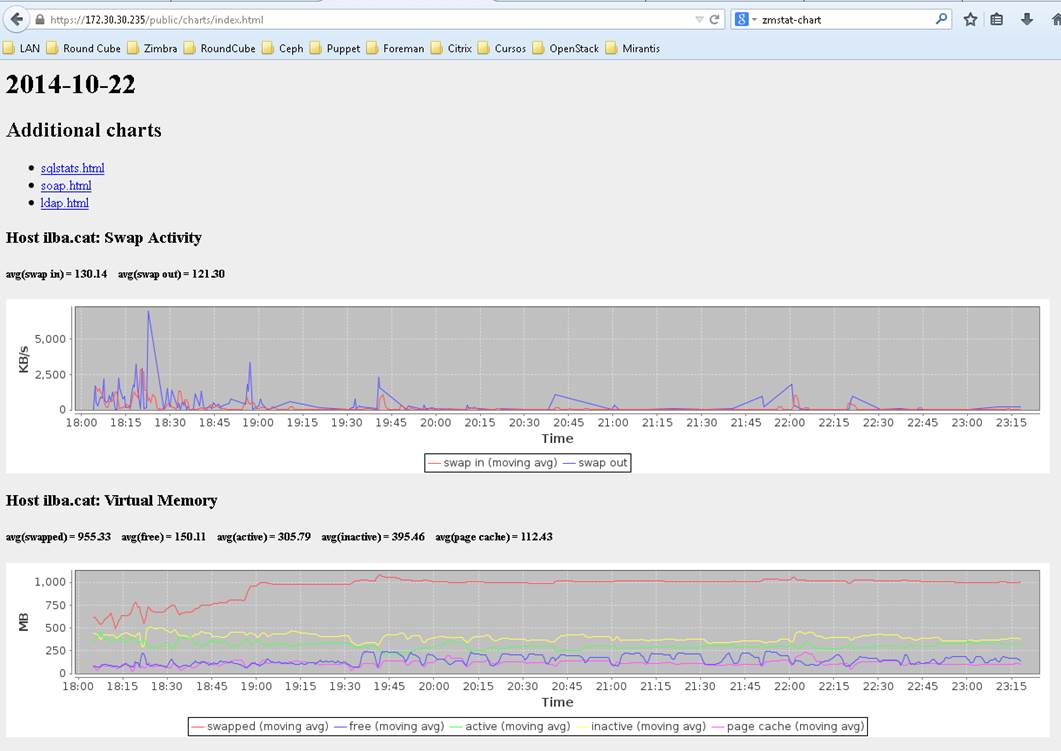Open the sqlstats.html link
This screenshot has width=1061, height=751.
(72, 168)
